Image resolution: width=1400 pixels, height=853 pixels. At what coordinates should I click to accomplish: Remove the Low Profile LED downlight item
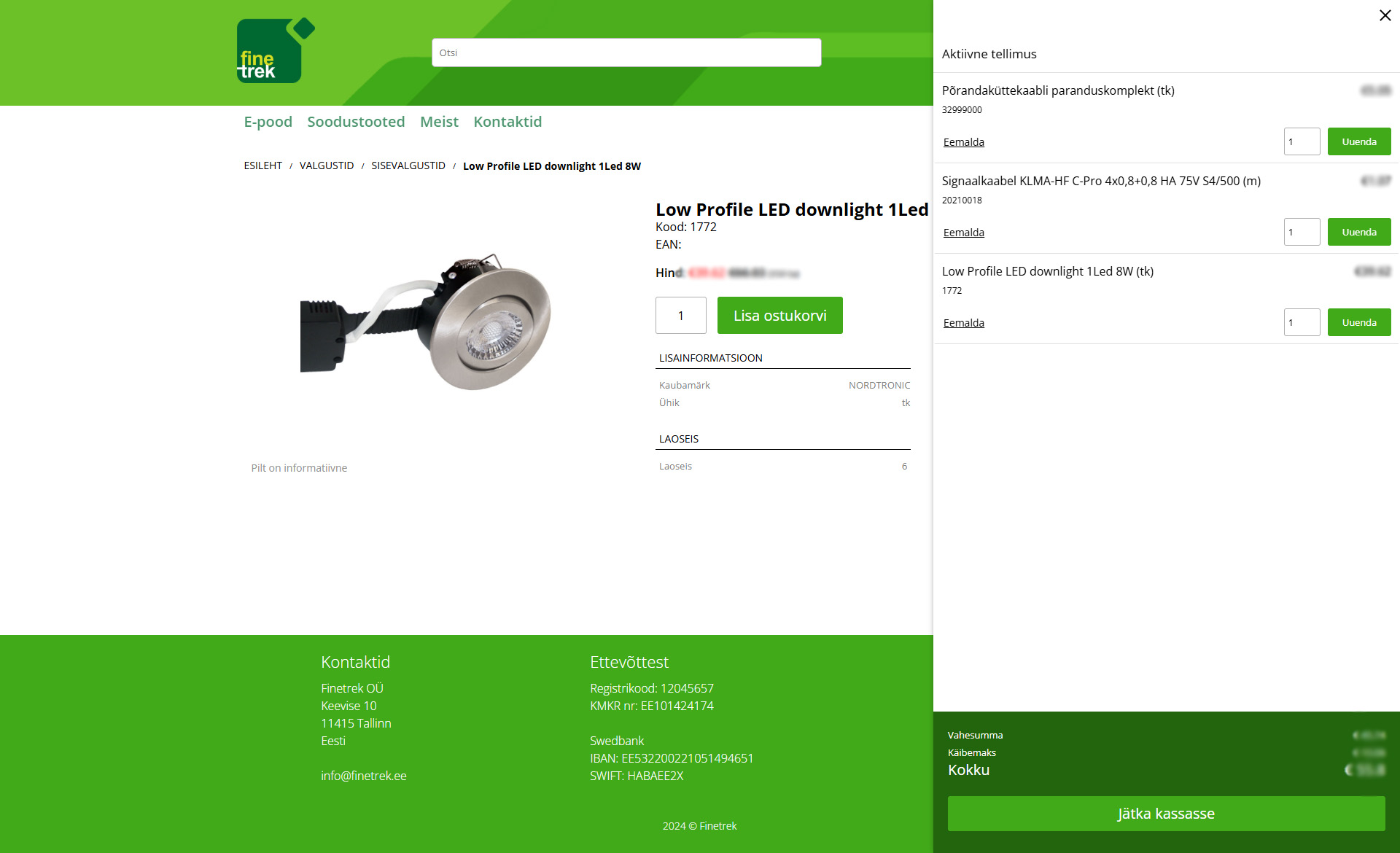[x=963, y=323]
